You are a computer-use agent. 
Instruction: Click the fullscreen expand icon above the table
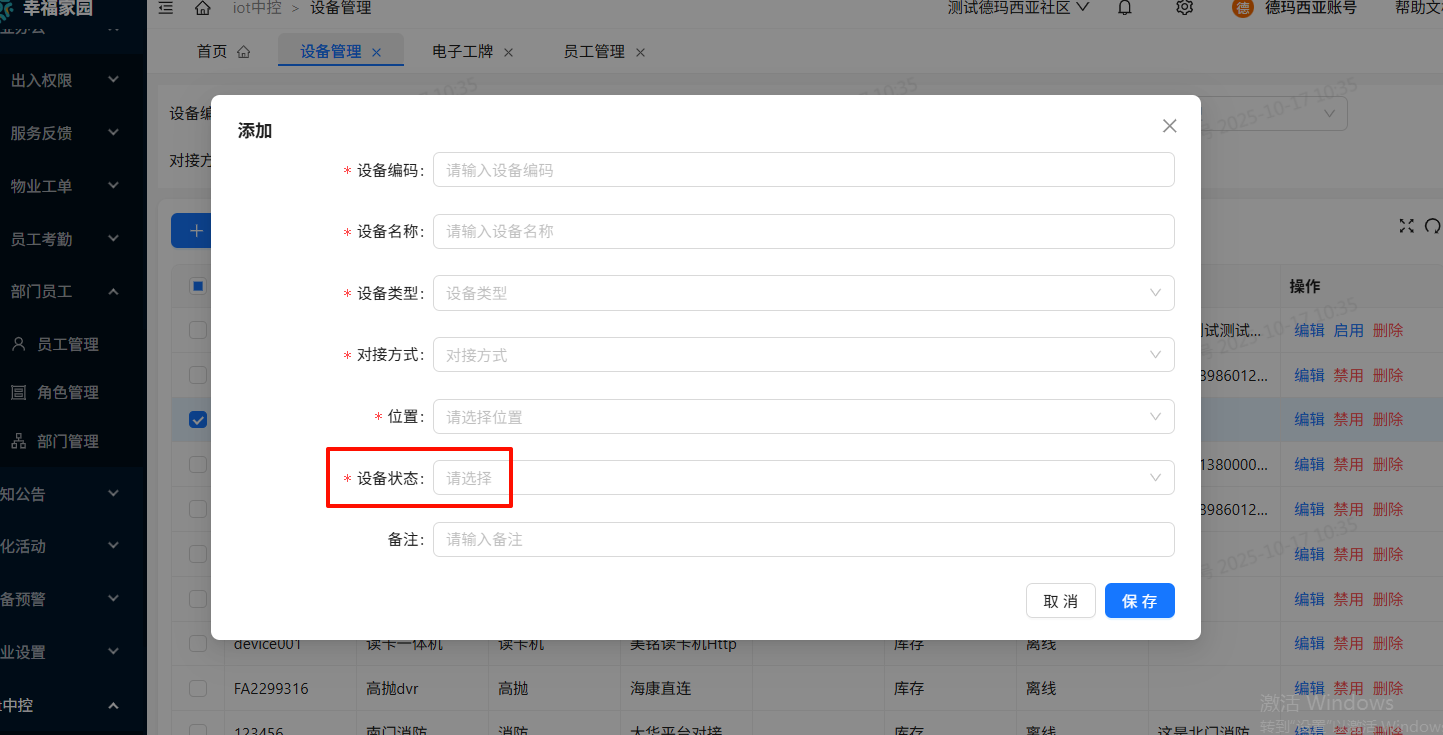(x=1406, y=226)
